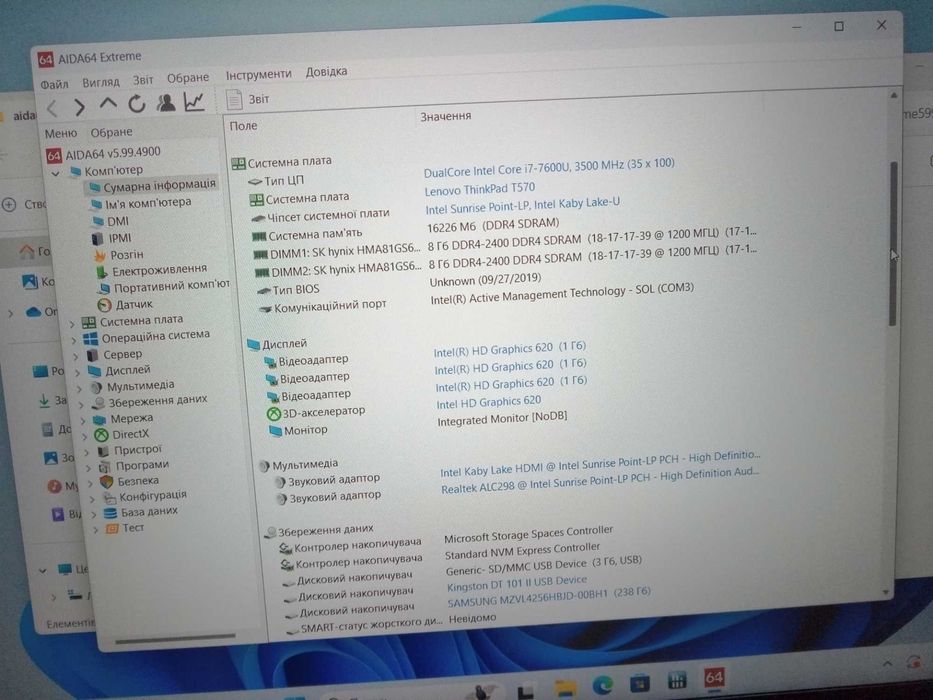933x700 pixels.
Task: Expand the Мережа tree node
Action: pyautogui.click(x=84, y=421)
